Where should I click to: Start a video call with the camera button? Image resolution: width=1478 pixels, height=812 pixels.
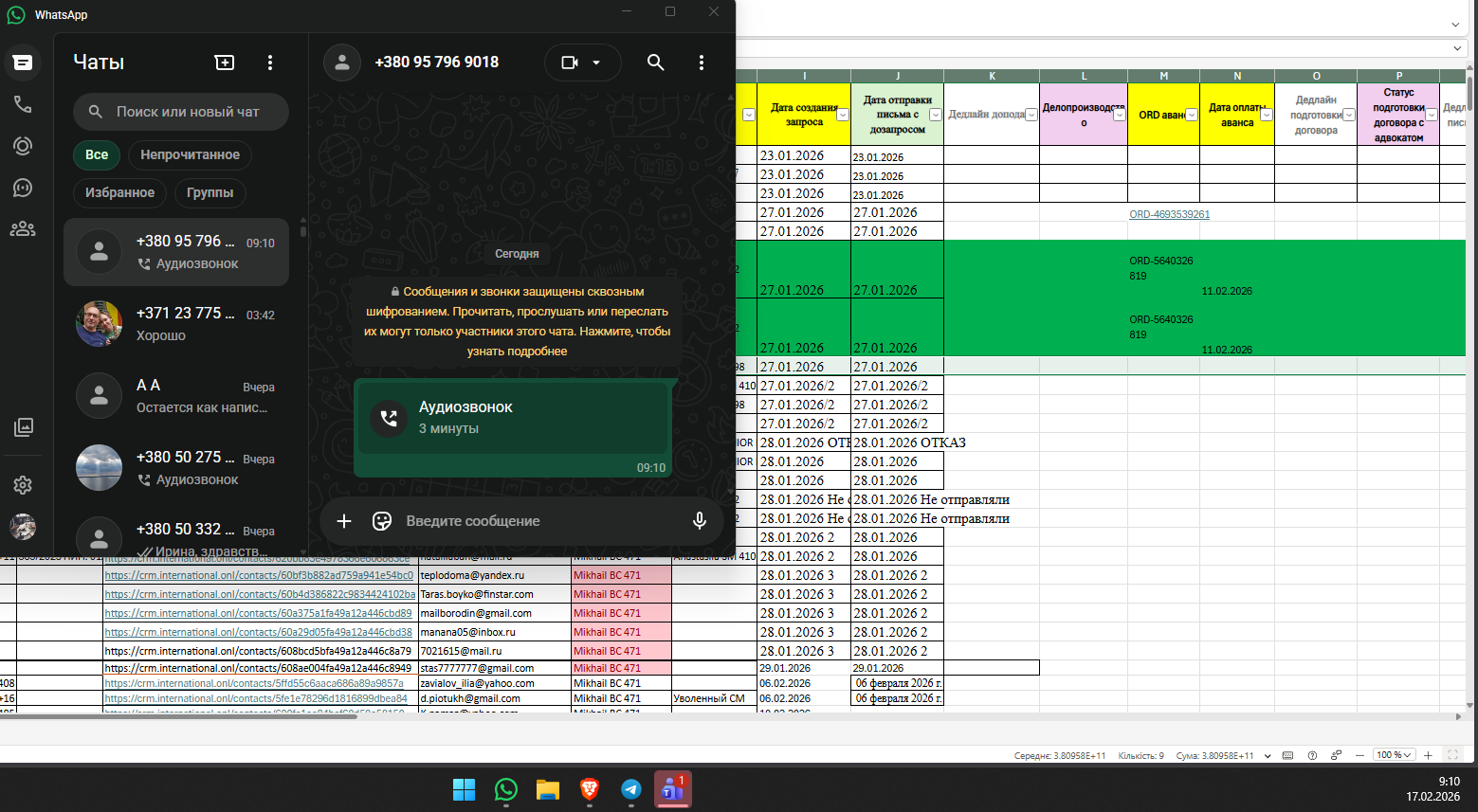point(570,63)
